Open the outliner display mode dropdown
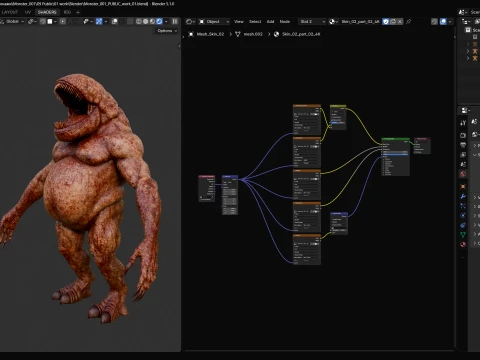The image size is (480, 360). click(x=466, y=22)
